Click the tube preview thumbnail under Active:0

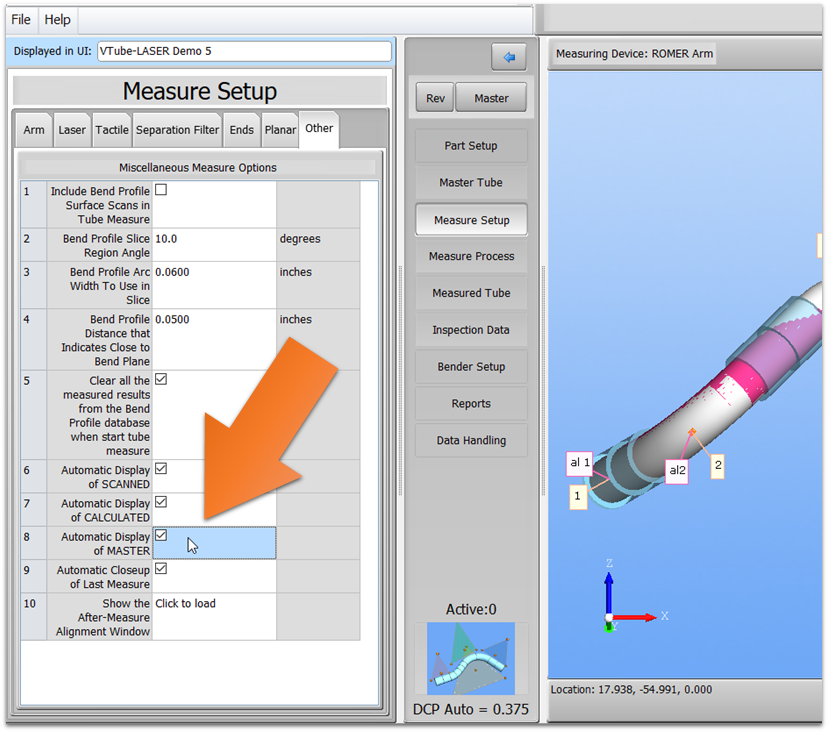tap(471, 658)
